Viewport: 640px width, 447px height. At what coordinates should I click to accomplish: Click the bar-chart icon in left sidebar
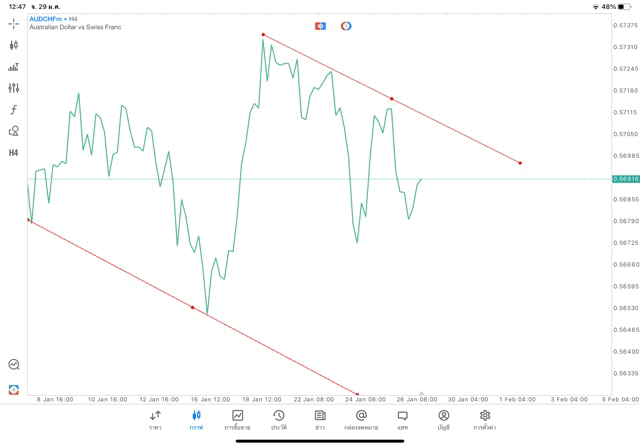point(14,67)
